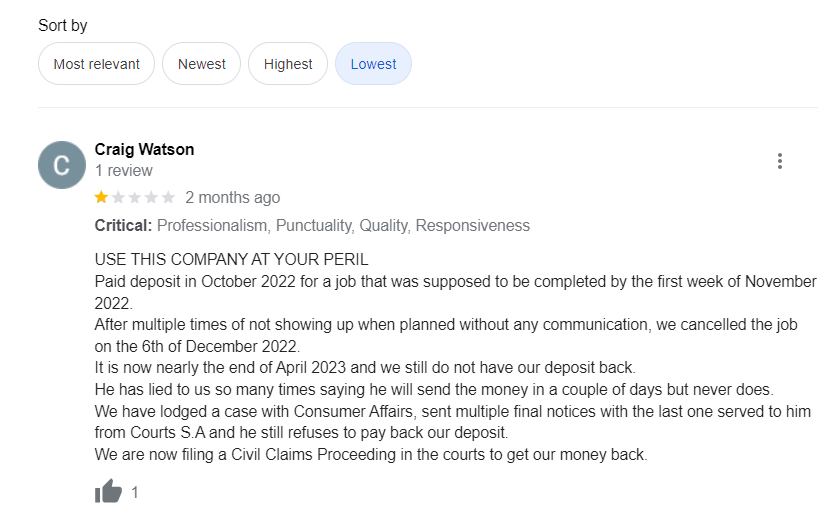Click Craig Watson's round avatar
The width and height of the screenshot is (835, 525).
click(x=62, y=165)
